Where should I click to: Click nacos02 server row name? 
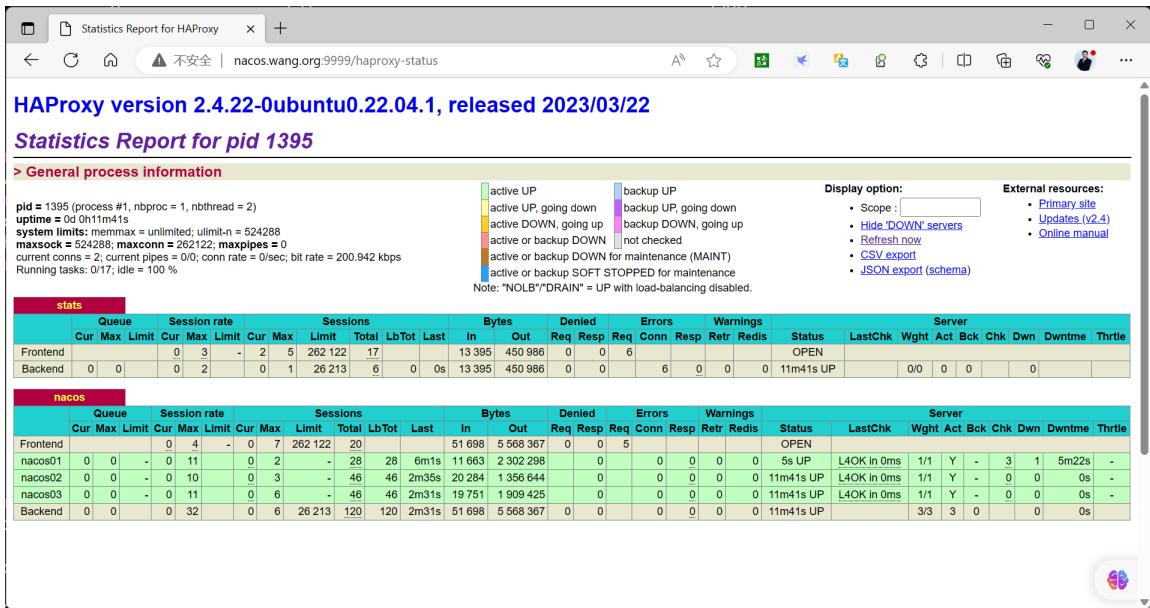[42, 477]
